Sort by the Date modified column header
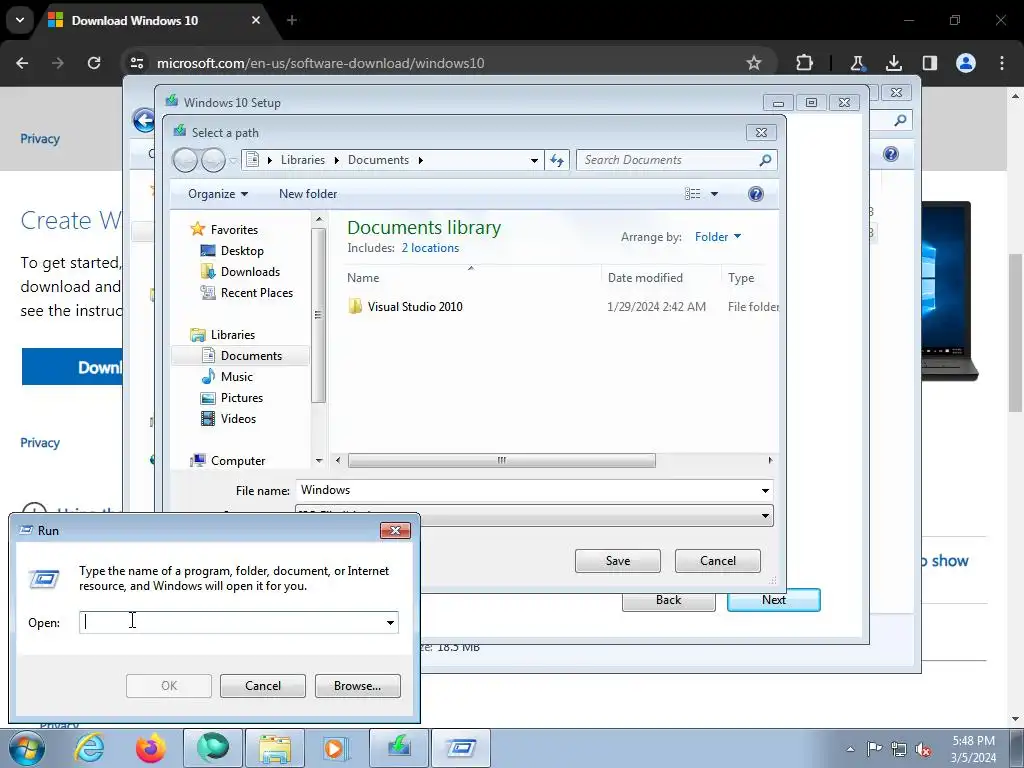The width and height of the screenshot is (1024, 768). [645, 278]
